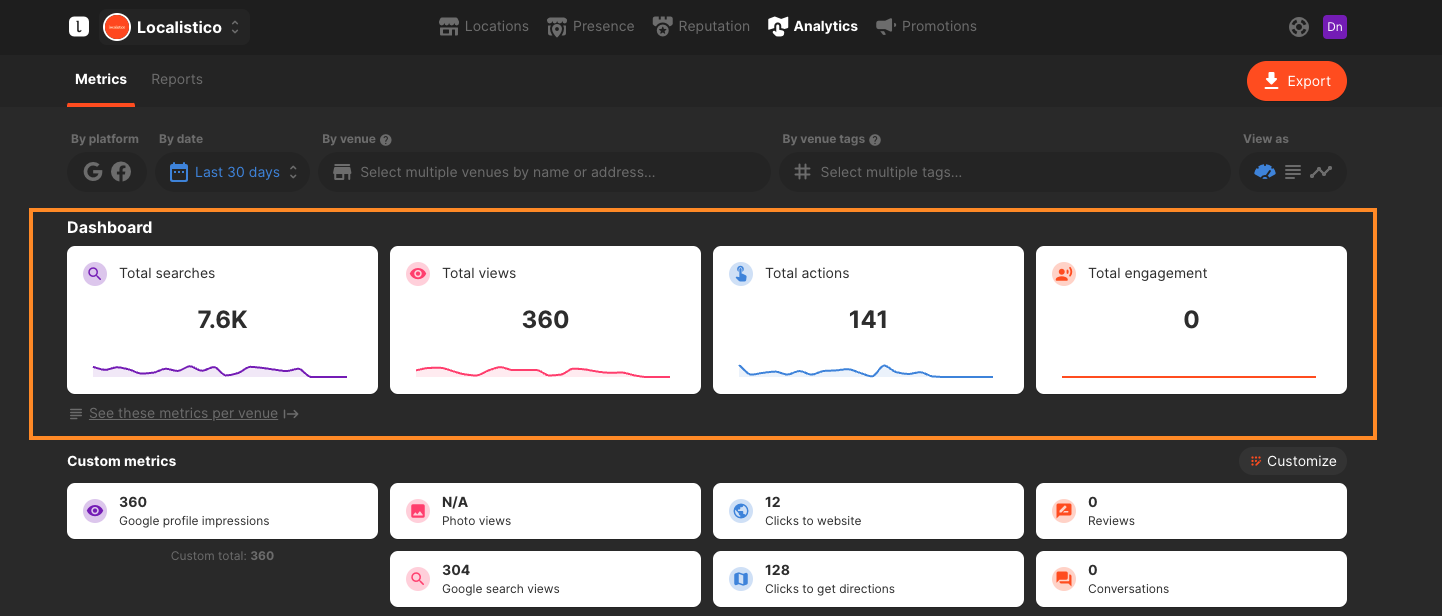Click the 7.6K total searches value
Image resolution: width=1442 pixels, height=616 pixels.
click(222, 320)
